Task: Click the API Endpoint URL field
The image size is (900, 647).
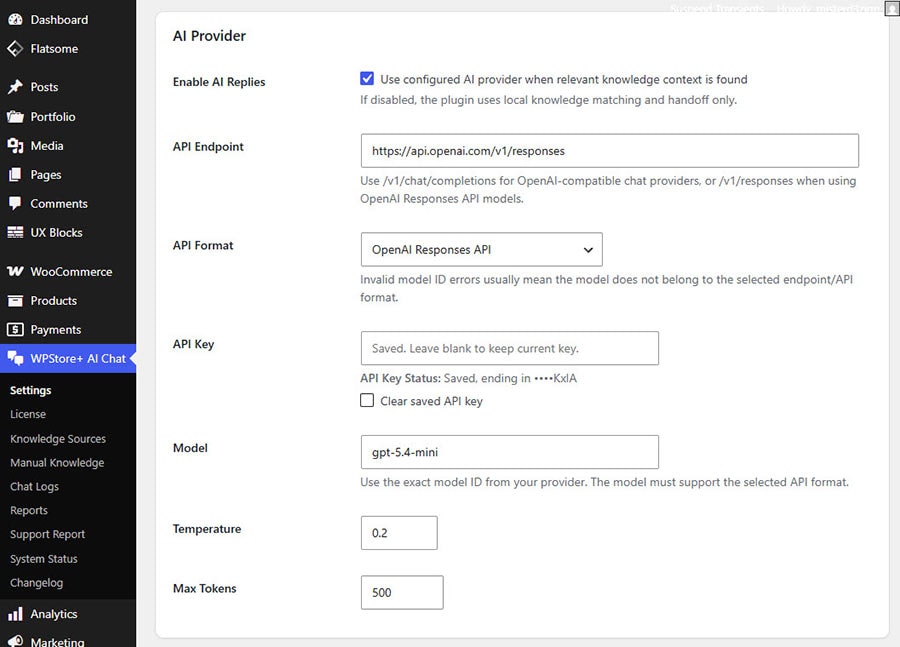Action: pyautogui.click(x=610, y=151)
